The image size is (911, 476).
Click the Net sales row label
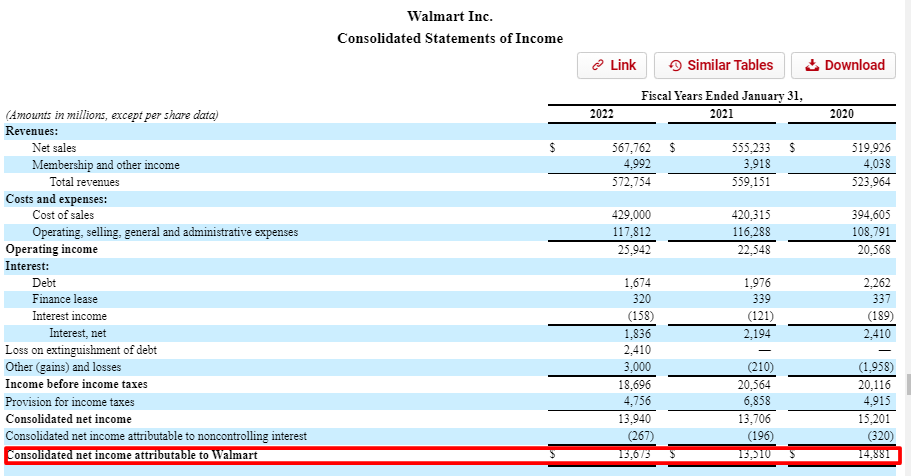pyautogui.click(x=54, y=148)
